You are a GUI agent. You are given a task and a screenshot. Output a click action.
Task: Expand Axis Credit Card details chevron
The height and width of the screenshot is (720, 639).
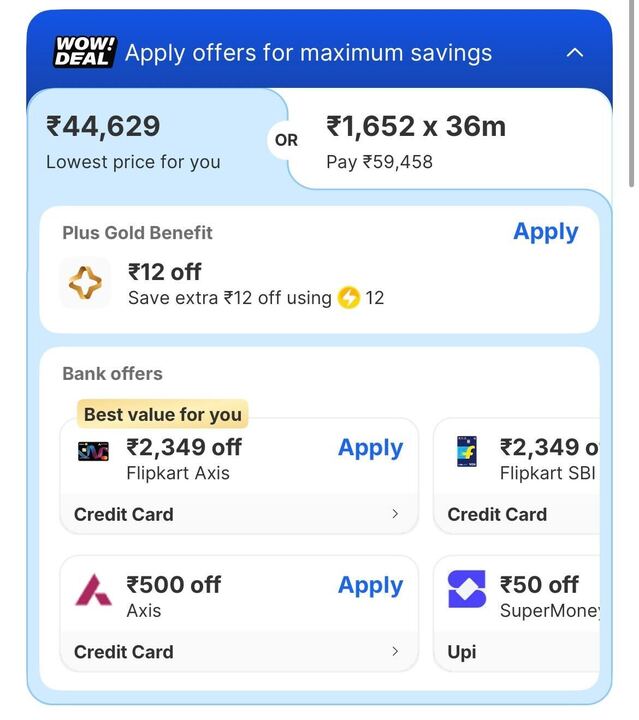point(395,651)
